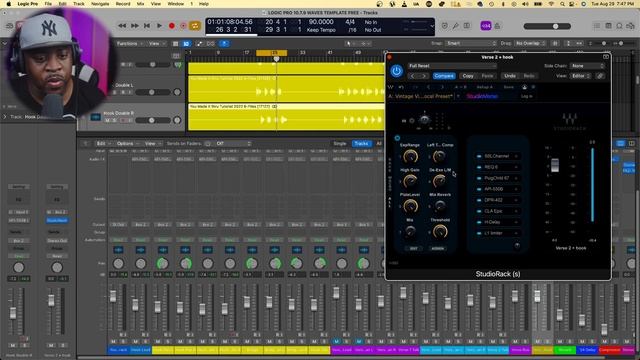Viewport: 640px width, 360px height.
Task: Toggle PuigChild 67 power in rack
Action: click(x=479, y=178)
